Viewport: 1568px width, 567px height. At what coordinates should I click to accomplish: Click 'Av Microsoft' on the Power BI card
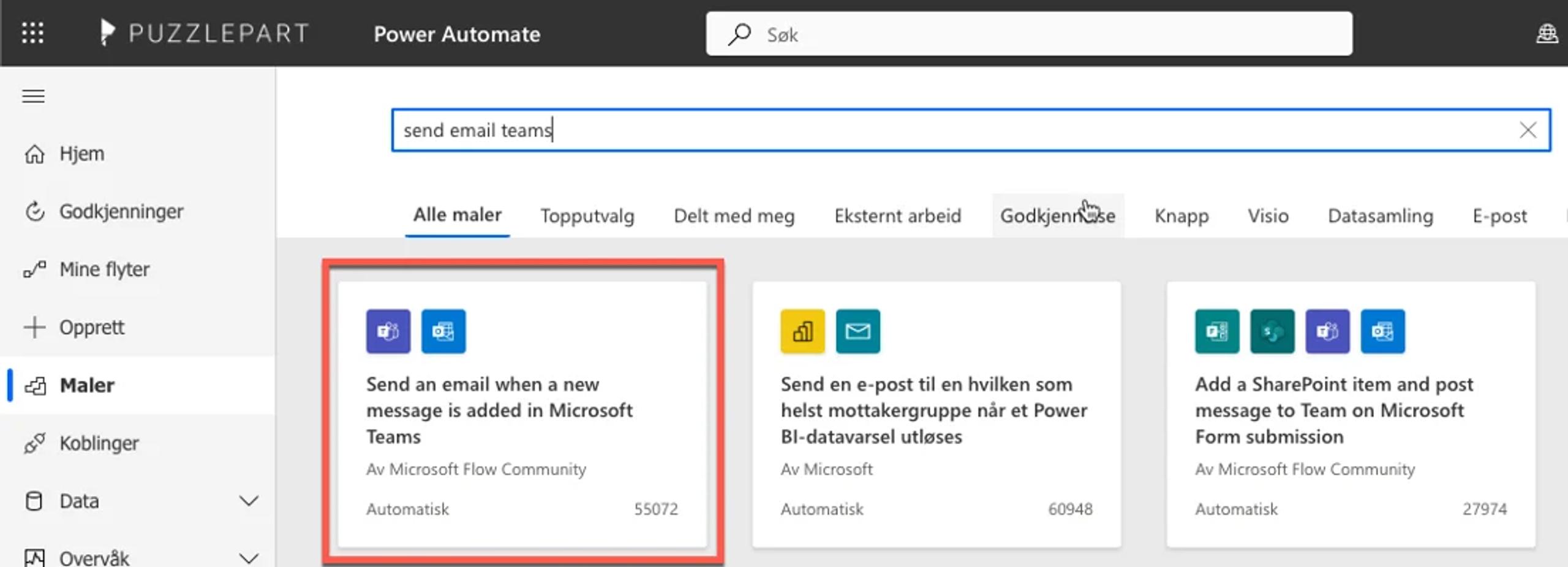[x=826, y=470]
